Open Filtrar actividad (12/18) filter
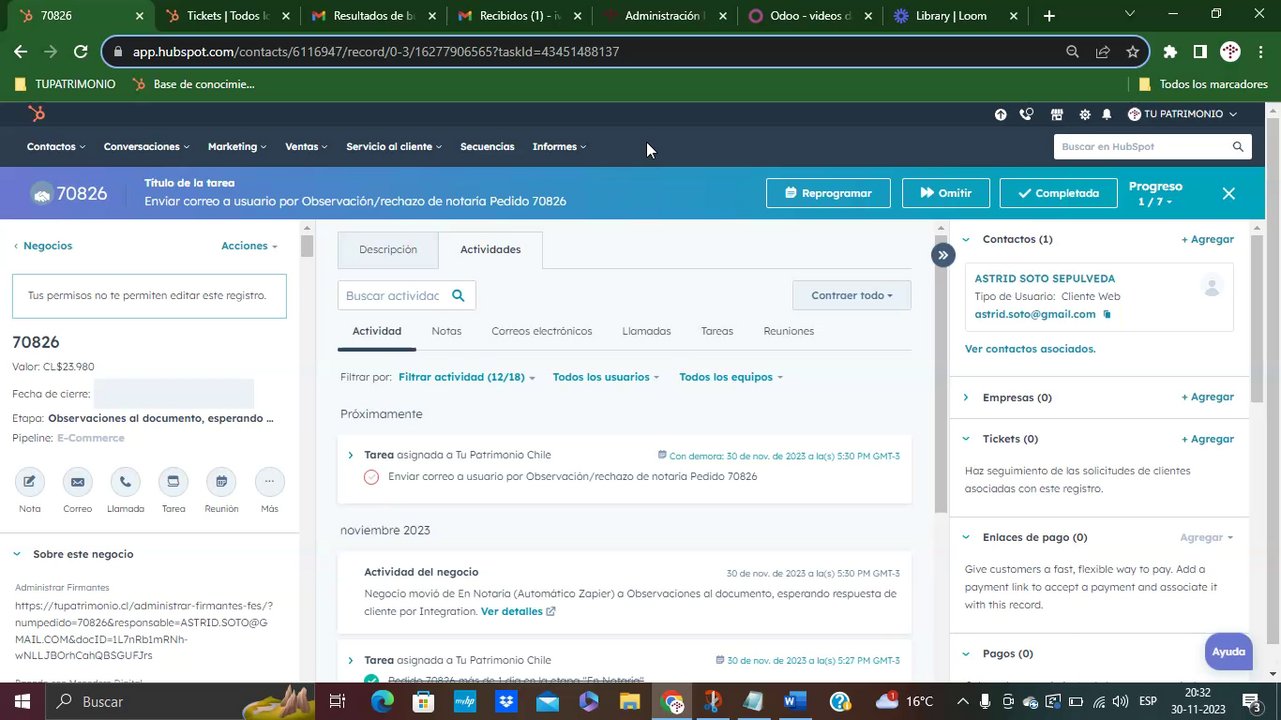 [466, 377]
